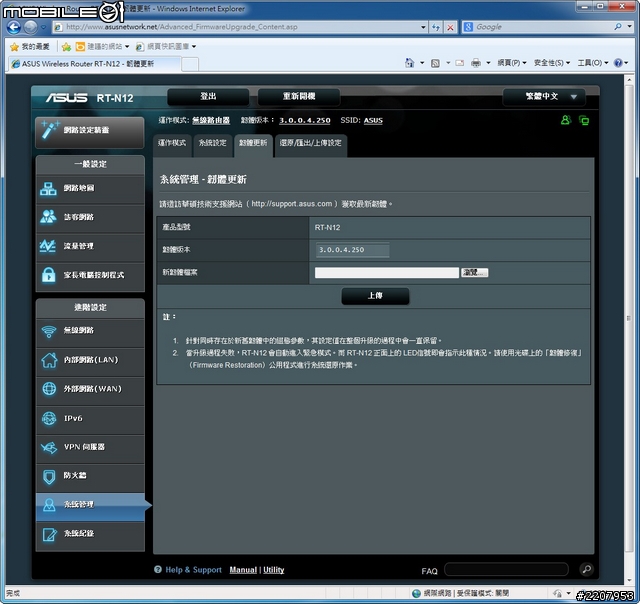Click the stop loading X icon
This screenshot has height=604, width=640.
tap(450, 27)
